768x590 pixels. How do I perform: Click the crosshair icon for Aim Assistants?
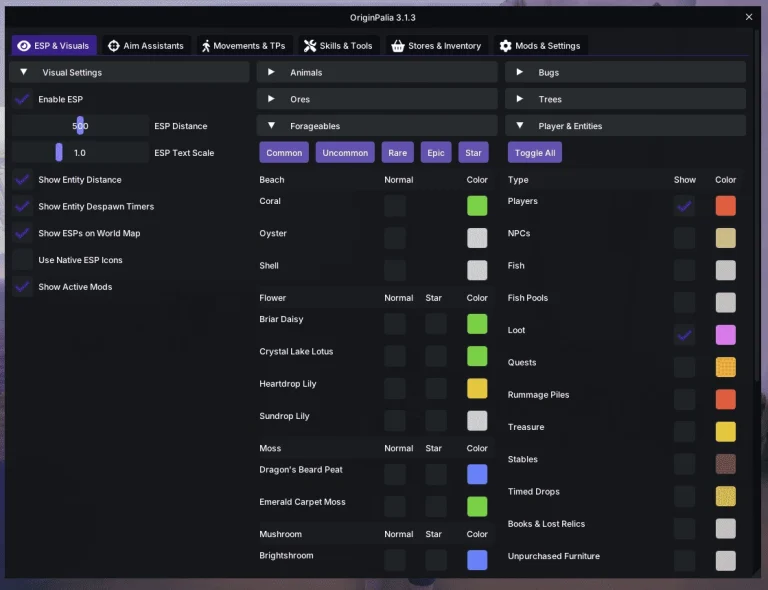pos(114,46)
